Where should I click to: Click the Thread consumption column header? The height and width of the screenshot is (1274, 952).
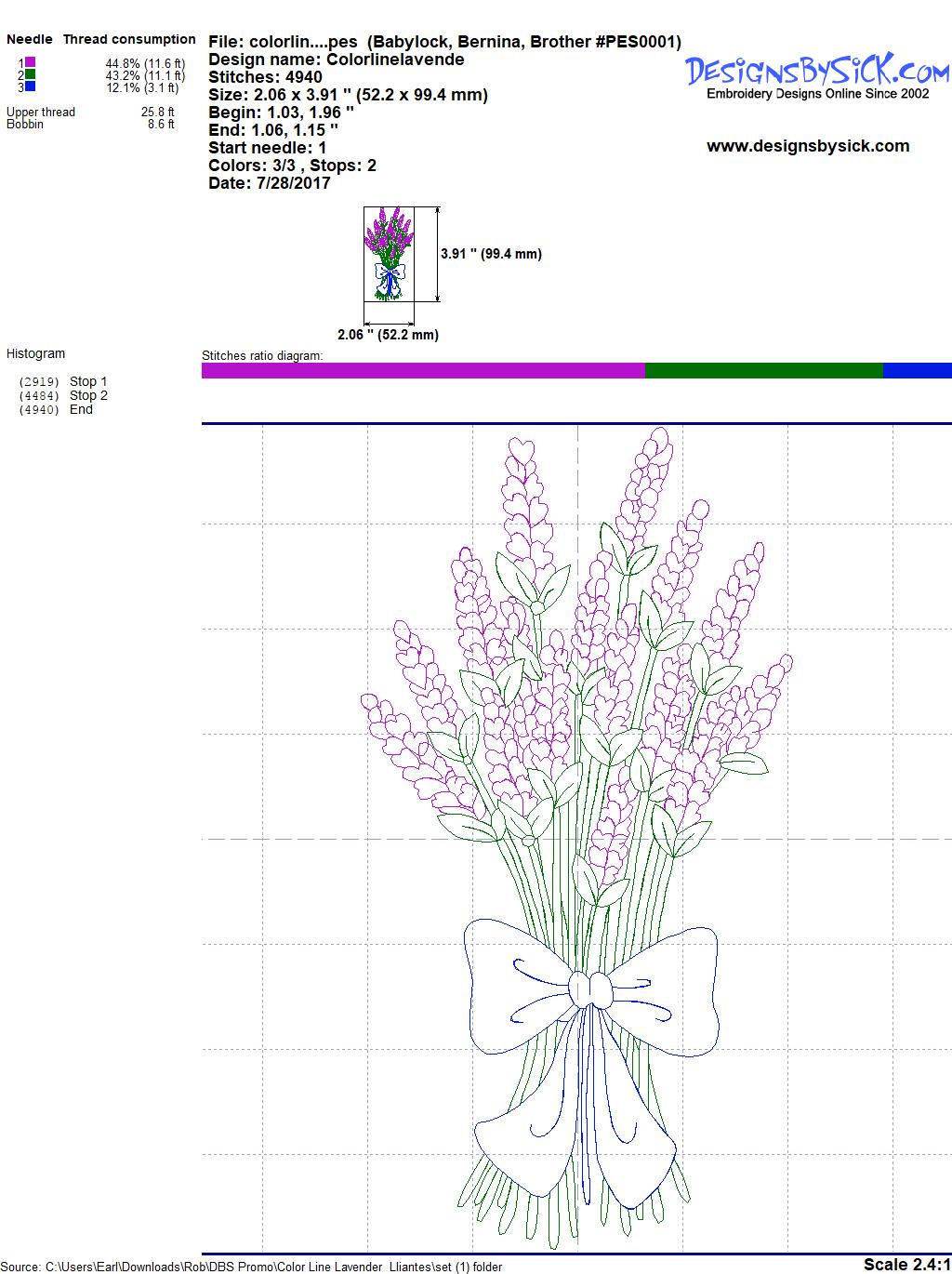[129, 39]
